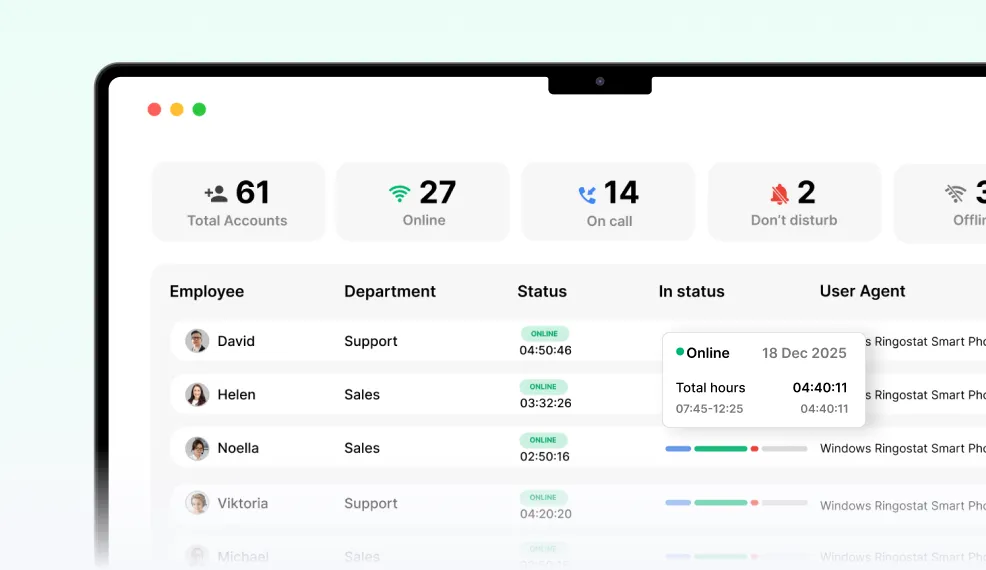Open the Total Accounts card
986x570 pixels.
[x=238, y=202]
